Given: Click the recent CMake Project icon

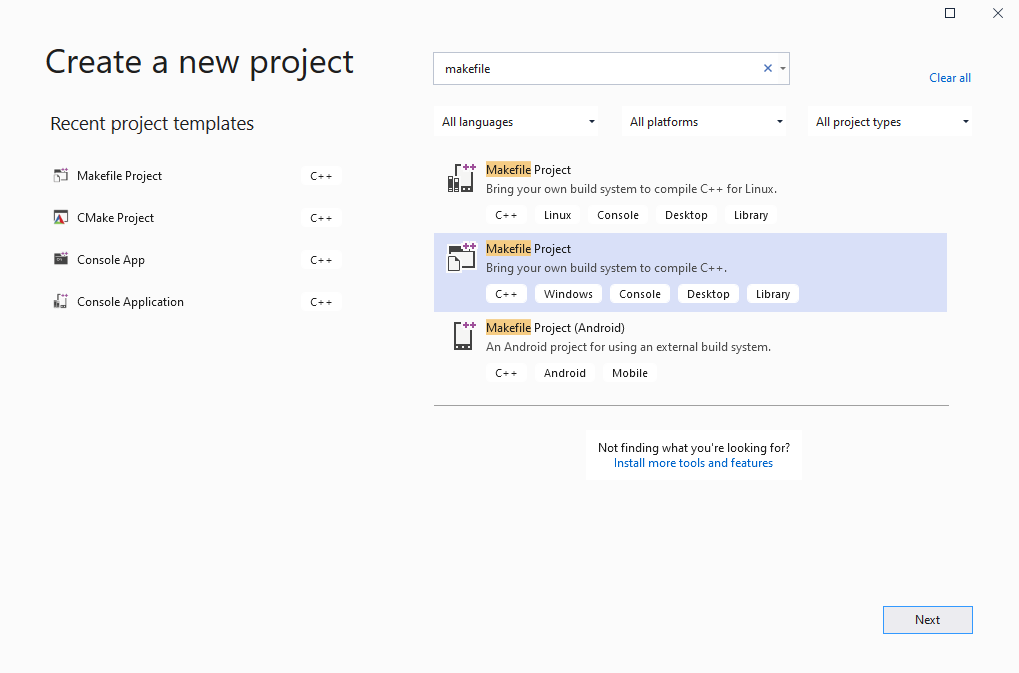Looking at the screenshot, I should (x=60, y=218).
